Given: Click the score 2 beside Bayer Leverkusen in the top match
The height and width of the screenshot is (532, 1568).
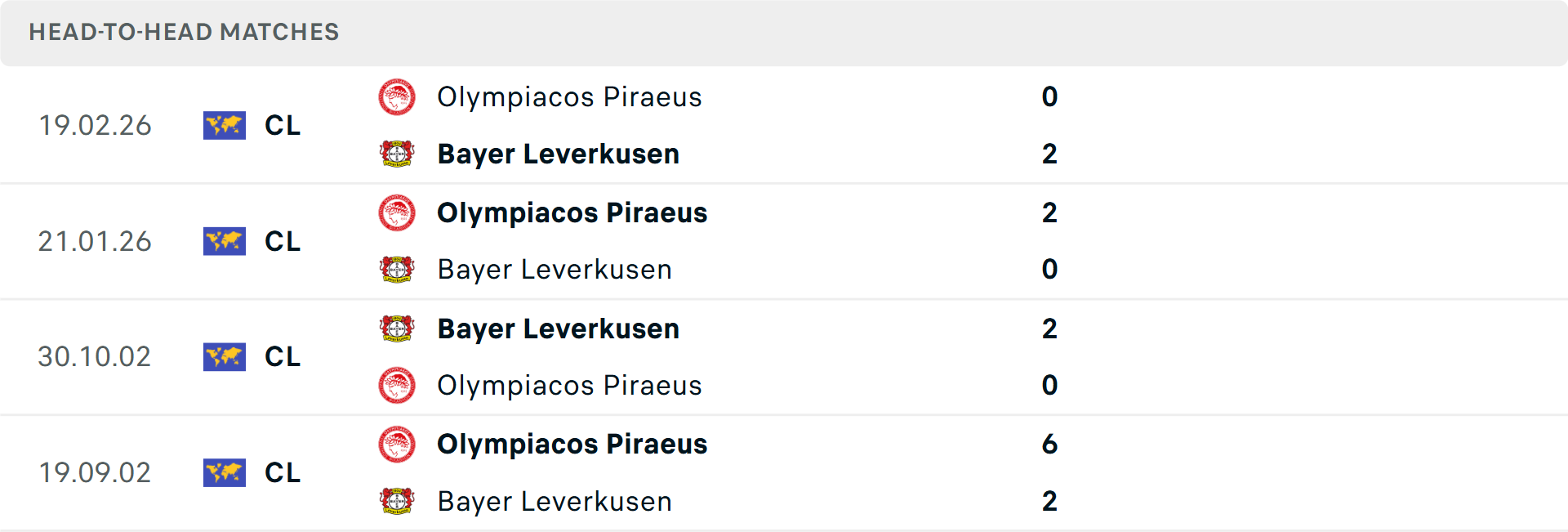Looking at the screenshot, I should (x=1051, y=154).
